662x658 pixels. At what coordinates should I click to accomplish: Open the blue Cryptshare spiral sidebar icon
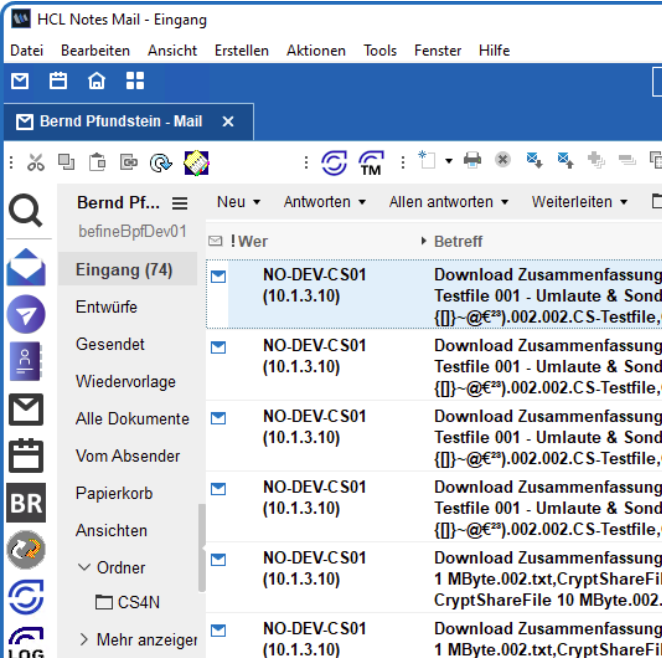[x=26, y=597]
